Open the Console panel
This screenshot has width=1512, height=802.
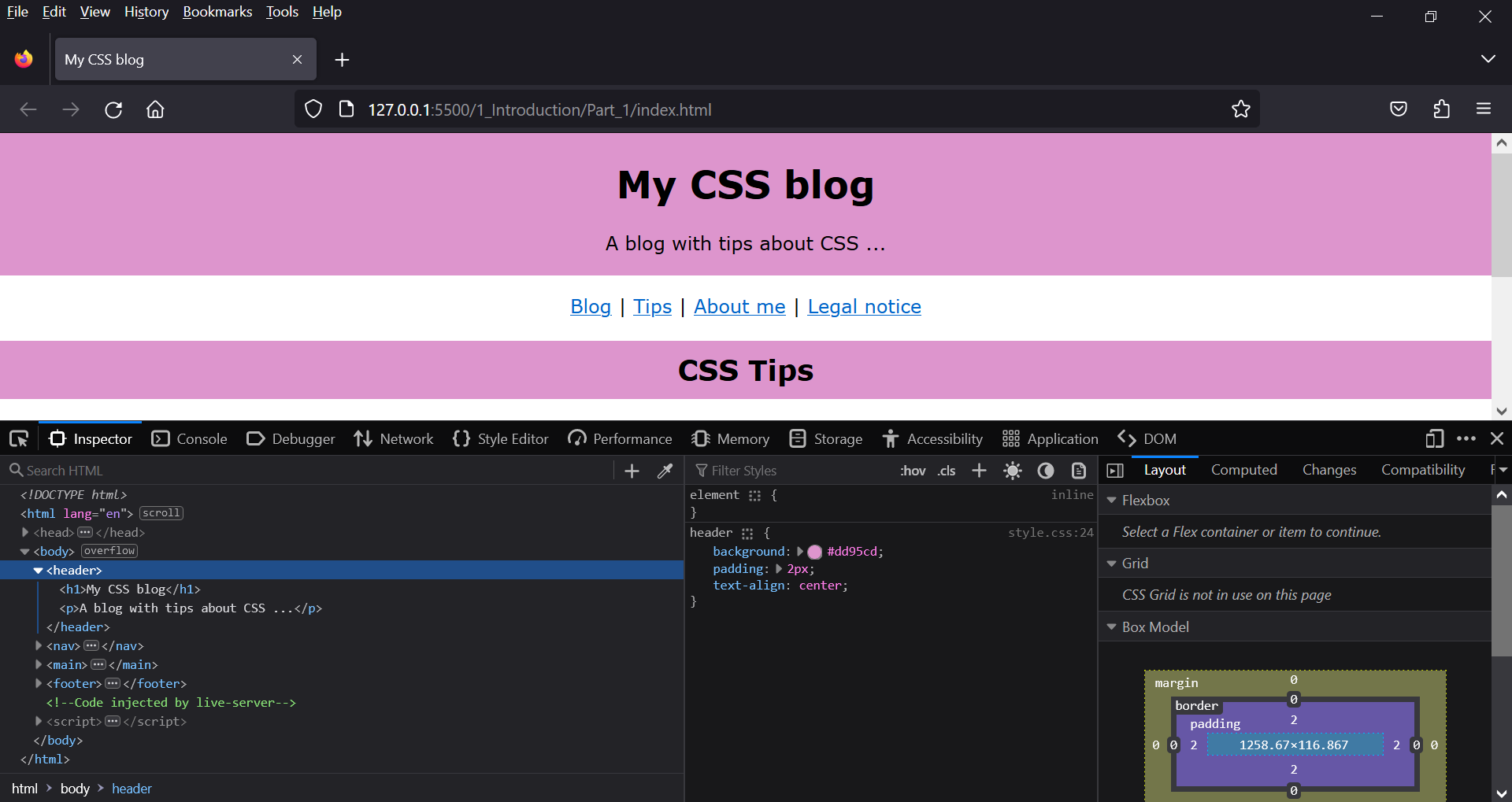pyautogui.click(x=190, y=438)
